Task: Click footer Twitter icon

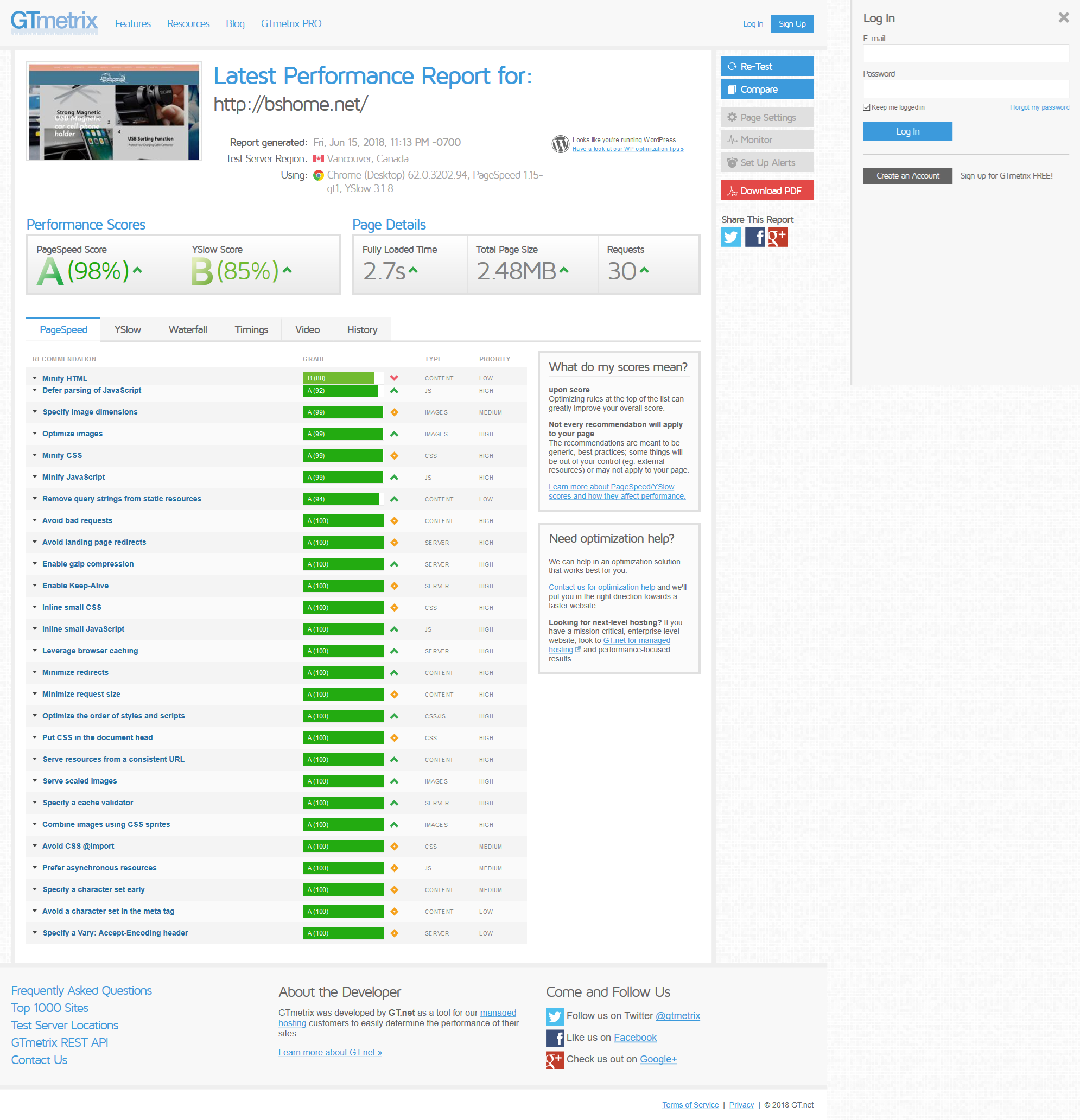Action: point(555,1016)
